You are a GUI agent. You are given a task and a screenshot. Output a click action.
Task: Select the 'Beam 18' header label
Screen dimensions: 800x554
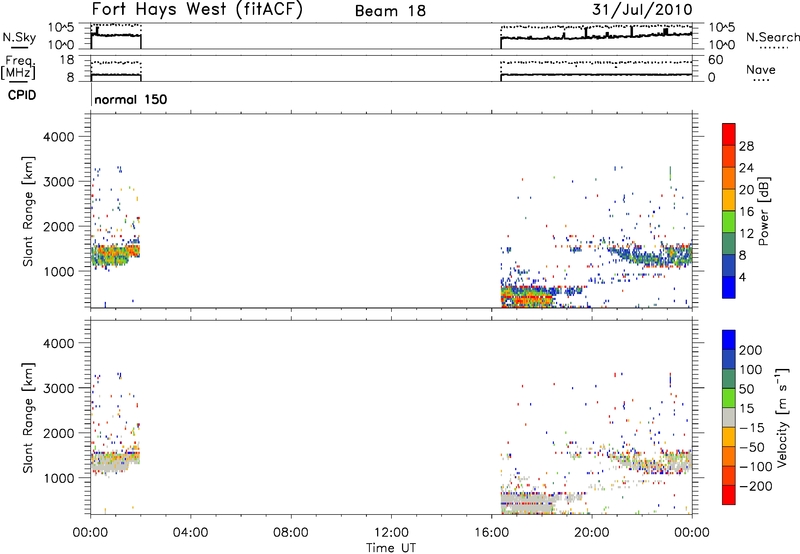(390, 11)
